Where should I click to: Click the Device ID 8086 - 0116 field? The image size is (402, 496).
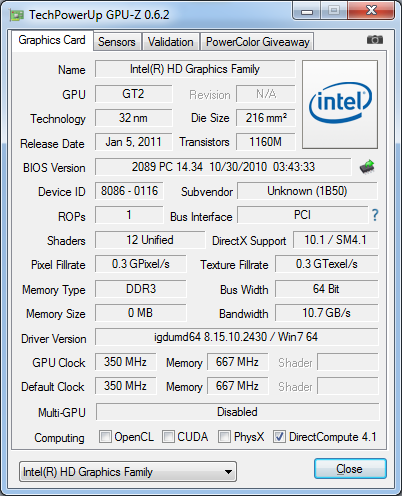coord(129,191)
